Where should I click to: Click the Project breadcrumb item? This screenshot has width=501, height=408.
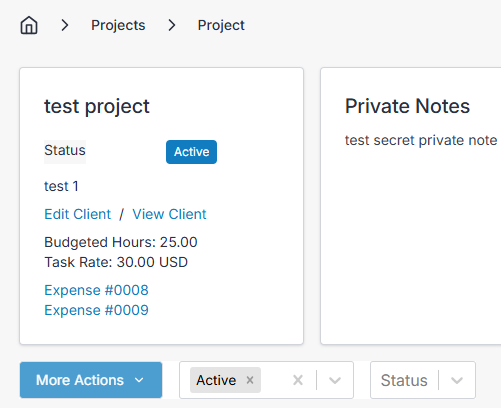(x=221, y=25)
